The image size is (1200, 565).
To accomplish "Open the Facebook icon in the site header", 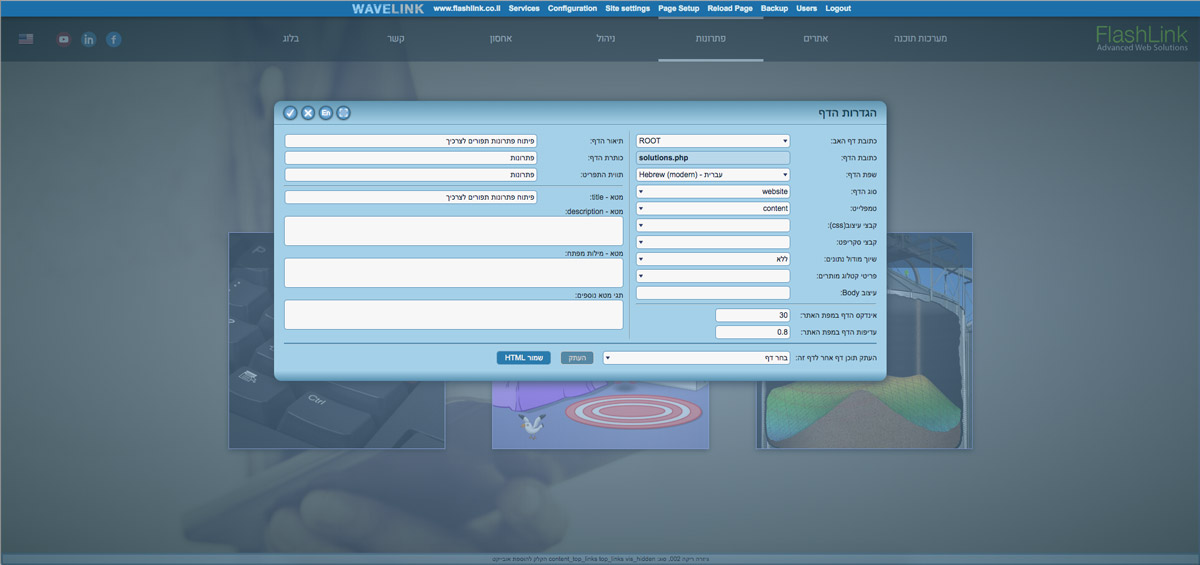I will pos(114,39).
